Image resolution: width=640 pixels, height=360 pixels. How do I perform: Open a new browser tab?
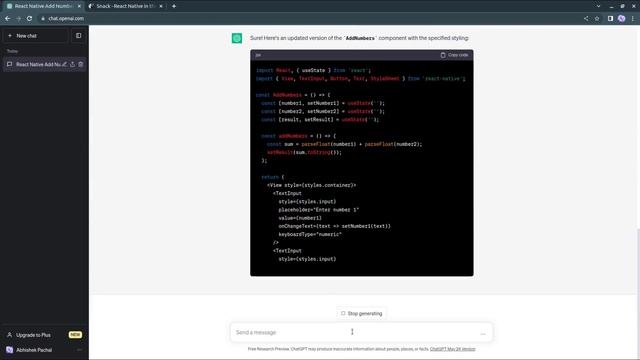[x=174, y=6]
